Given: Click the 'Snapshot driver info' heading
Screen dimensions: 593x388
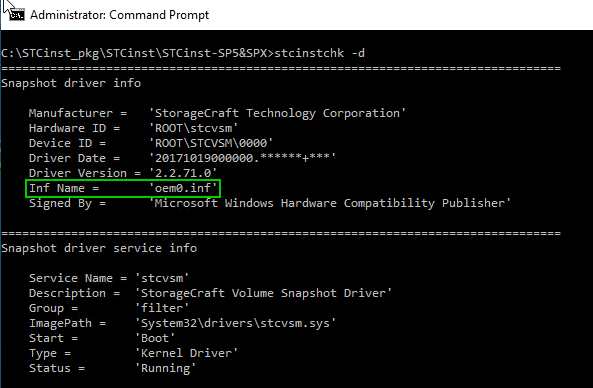Looking at the screenshot, I should (x=71, y=83).
